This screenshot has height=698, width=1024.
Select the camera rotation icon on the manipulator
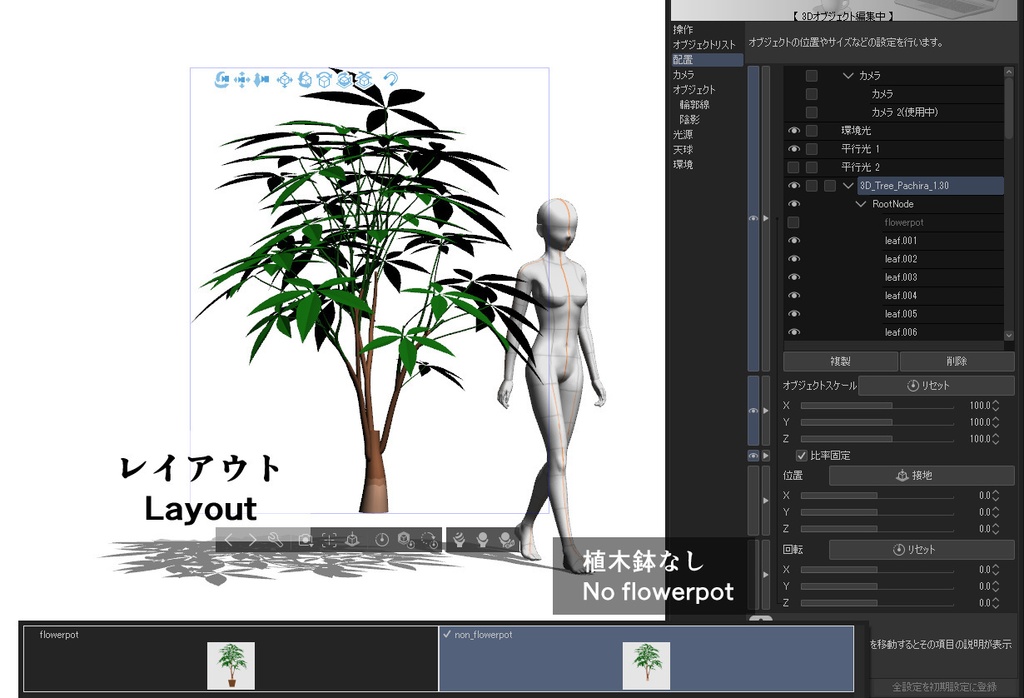[x=220, y=78]
